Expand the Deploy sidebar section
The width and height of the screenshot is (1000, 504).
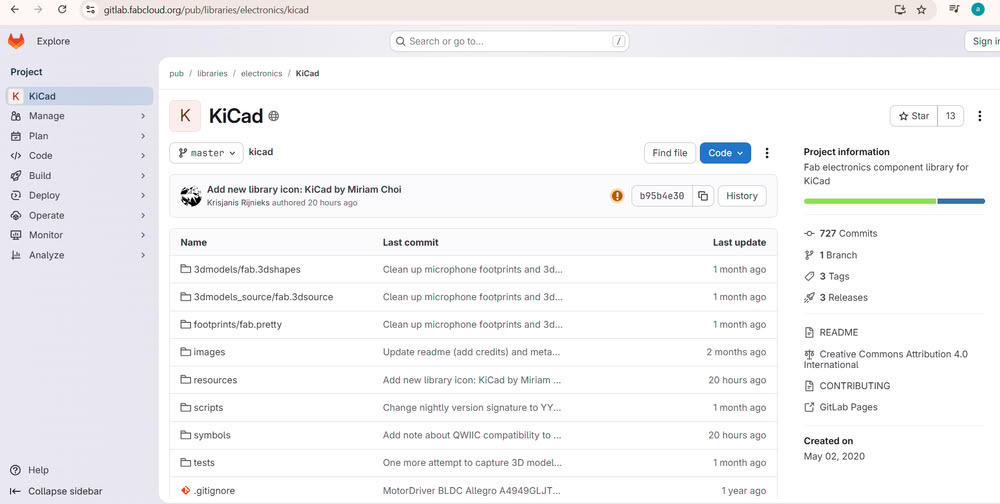(x=78, y=196)
